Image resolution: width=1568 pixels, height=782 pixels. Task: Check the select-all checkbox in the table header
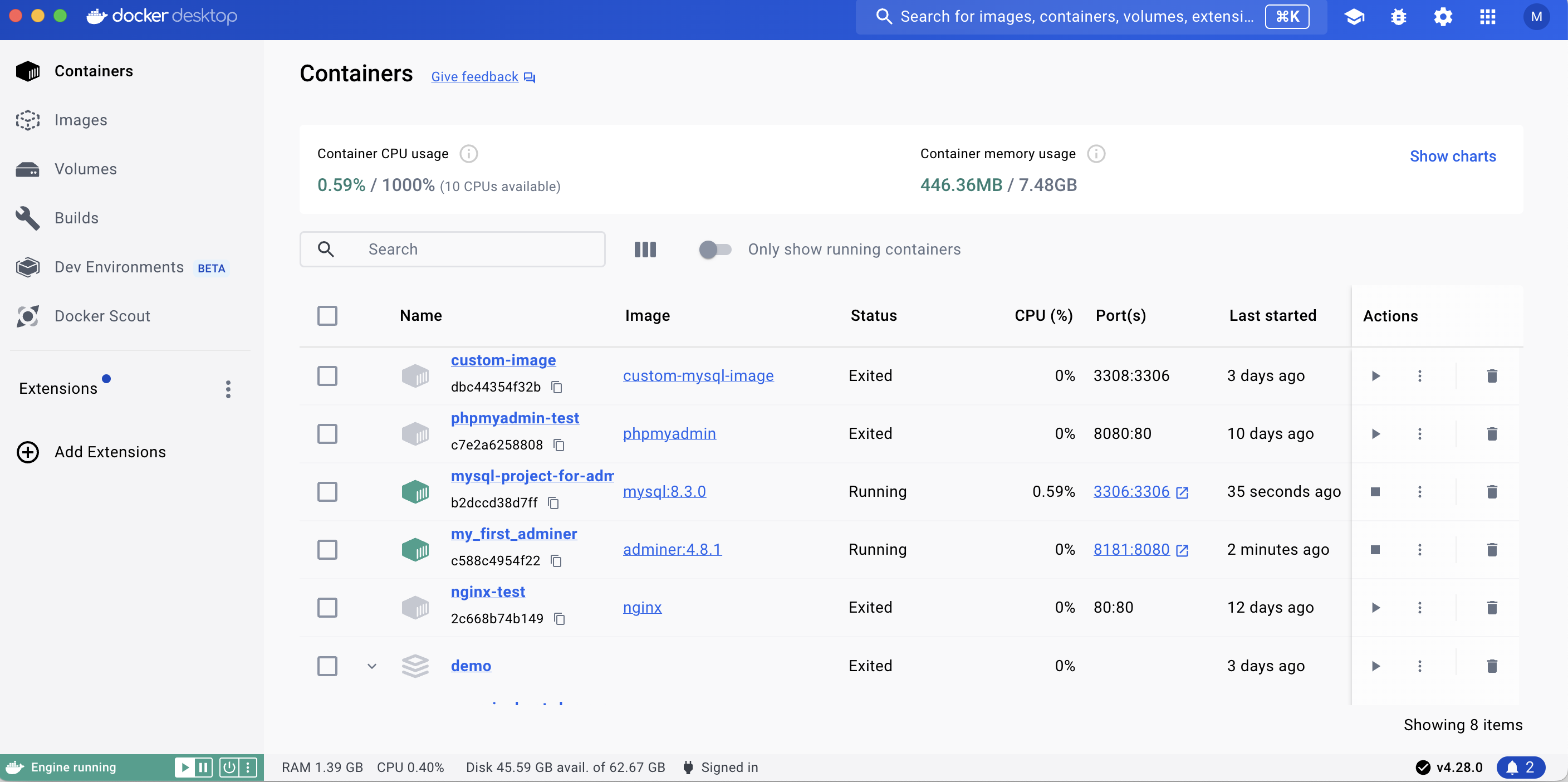(x=327, y=315)
